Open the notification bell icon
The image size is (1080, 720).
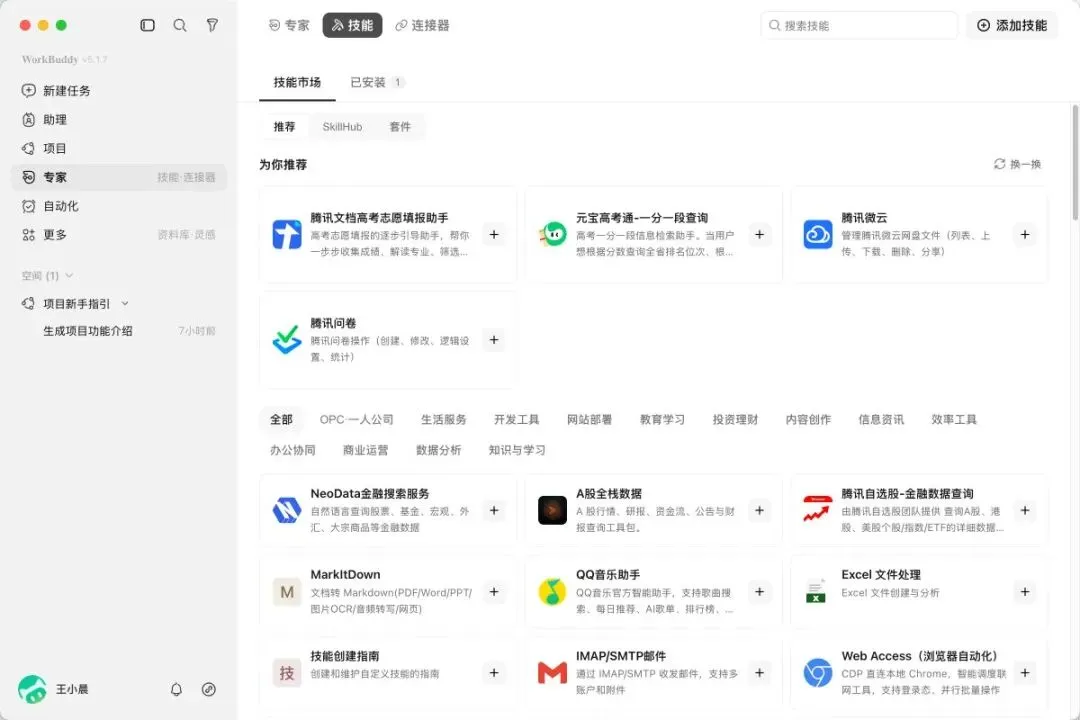point(176,689)
